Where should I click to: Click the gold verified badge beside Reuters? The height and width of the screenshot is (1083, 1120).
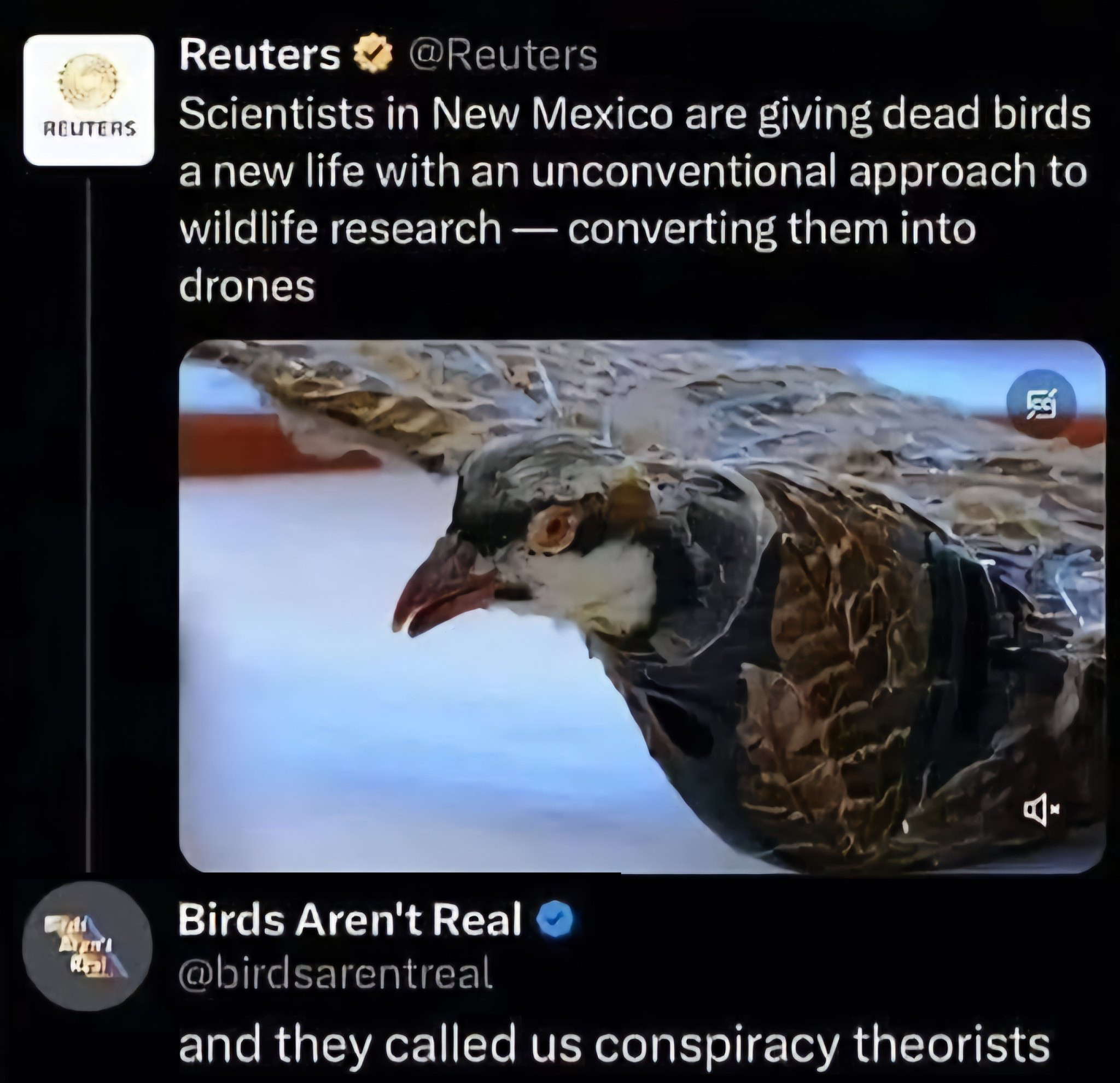coord(373,56)
